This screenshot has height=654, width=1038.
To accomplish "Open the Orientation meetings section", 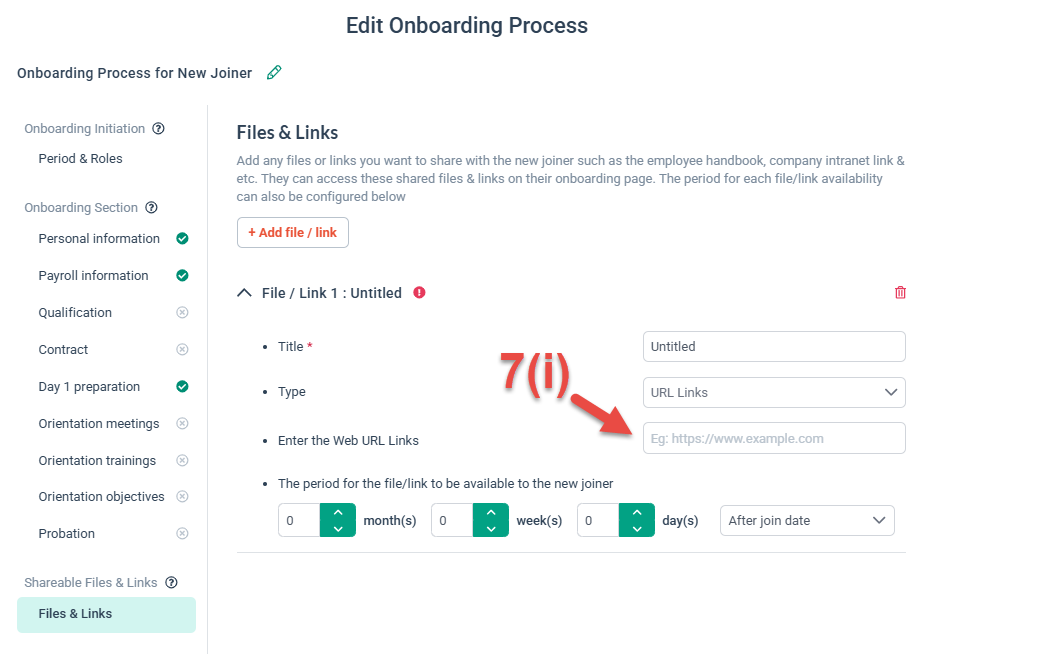I will [99, 423].
